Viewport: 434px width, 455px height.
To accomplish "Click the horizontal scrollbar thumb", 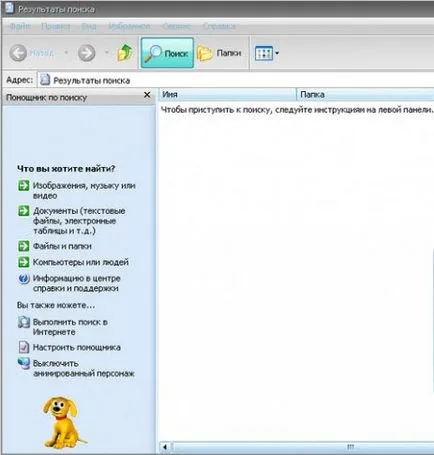I will 303,447.
